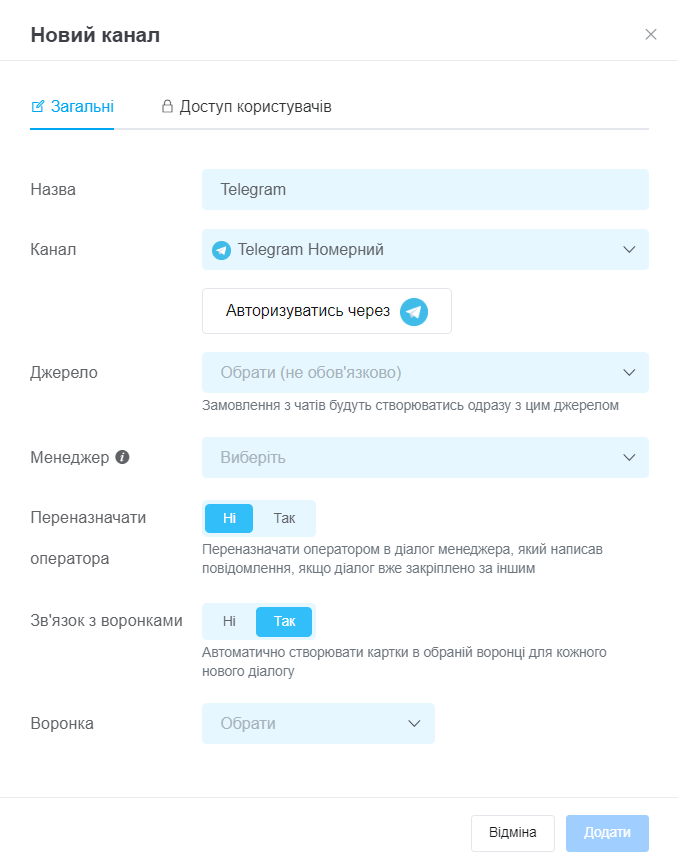Click the lock icon on the Доступ користувачів tab
This screenshot has height=861, width=678.
coord(167,106)
